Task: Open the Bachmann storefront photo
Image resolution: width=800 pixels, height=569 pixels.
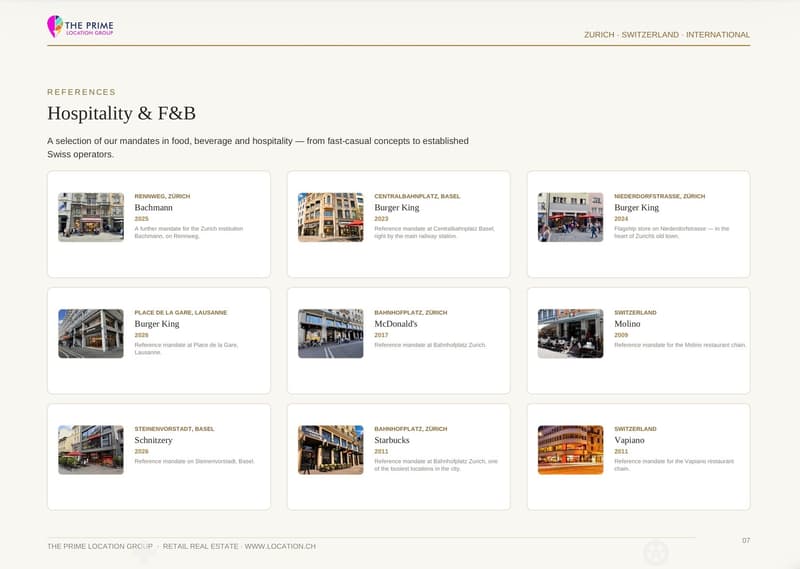Action: [91, 217]
